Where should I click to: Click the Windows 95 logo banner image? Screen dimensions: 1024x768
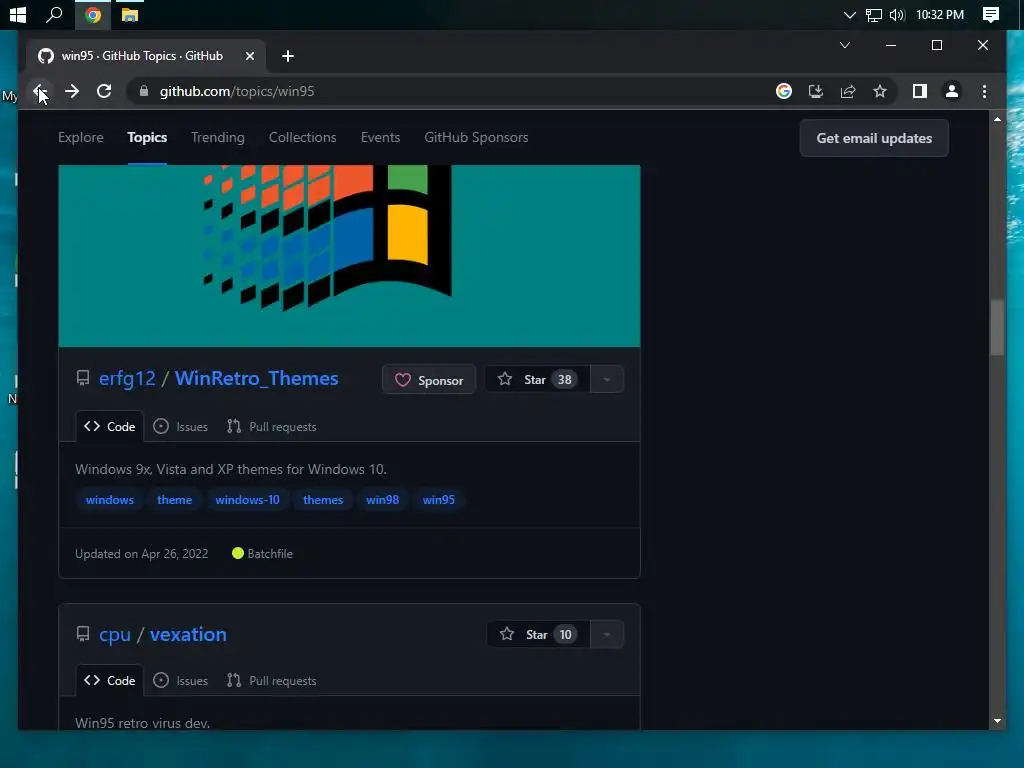point(349,255)
